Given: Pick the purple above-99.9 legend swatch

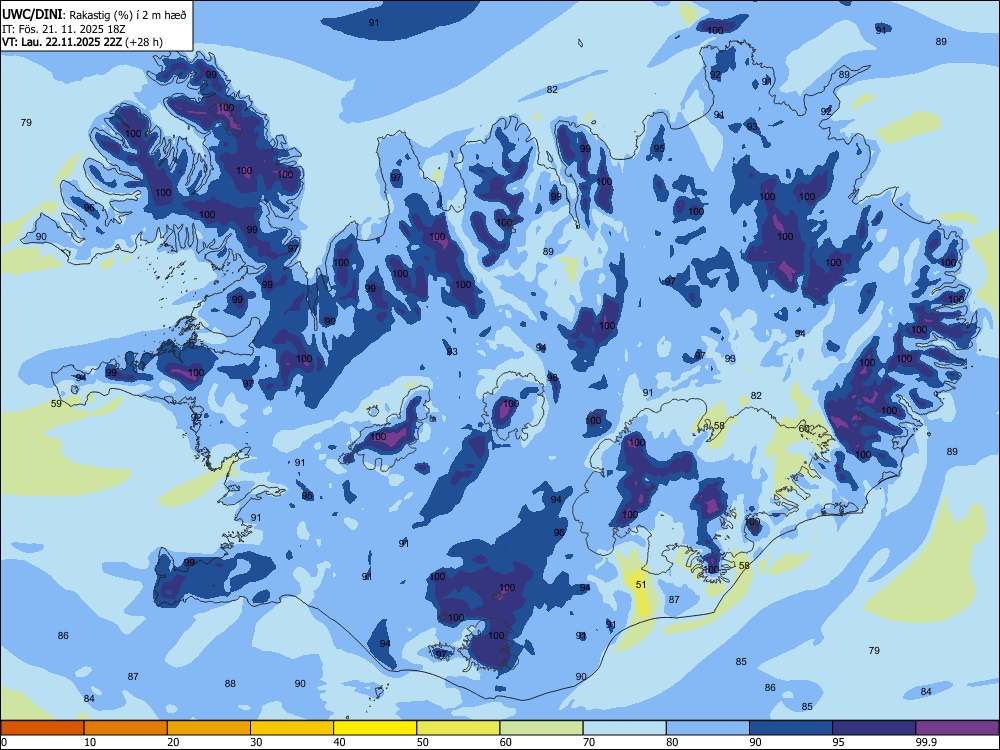Looking at the screenshot, I should 957,728.
